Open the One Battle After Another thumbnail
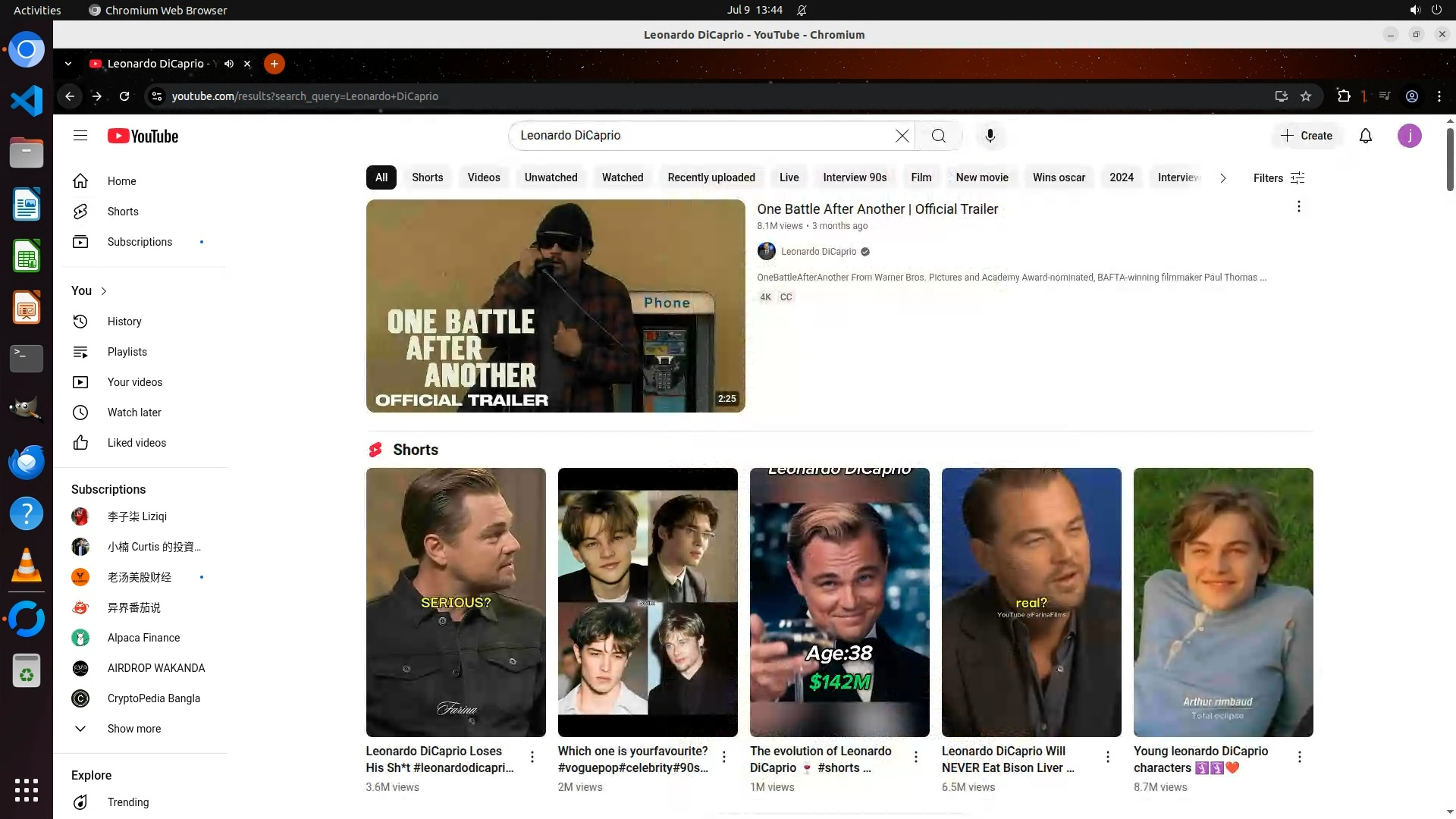 pos(555,306)
